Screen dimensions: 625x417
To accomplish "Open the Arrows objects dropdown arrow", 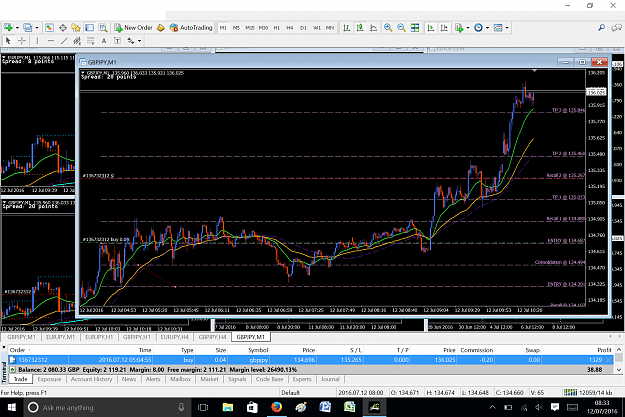I will (x=140, y=41).
